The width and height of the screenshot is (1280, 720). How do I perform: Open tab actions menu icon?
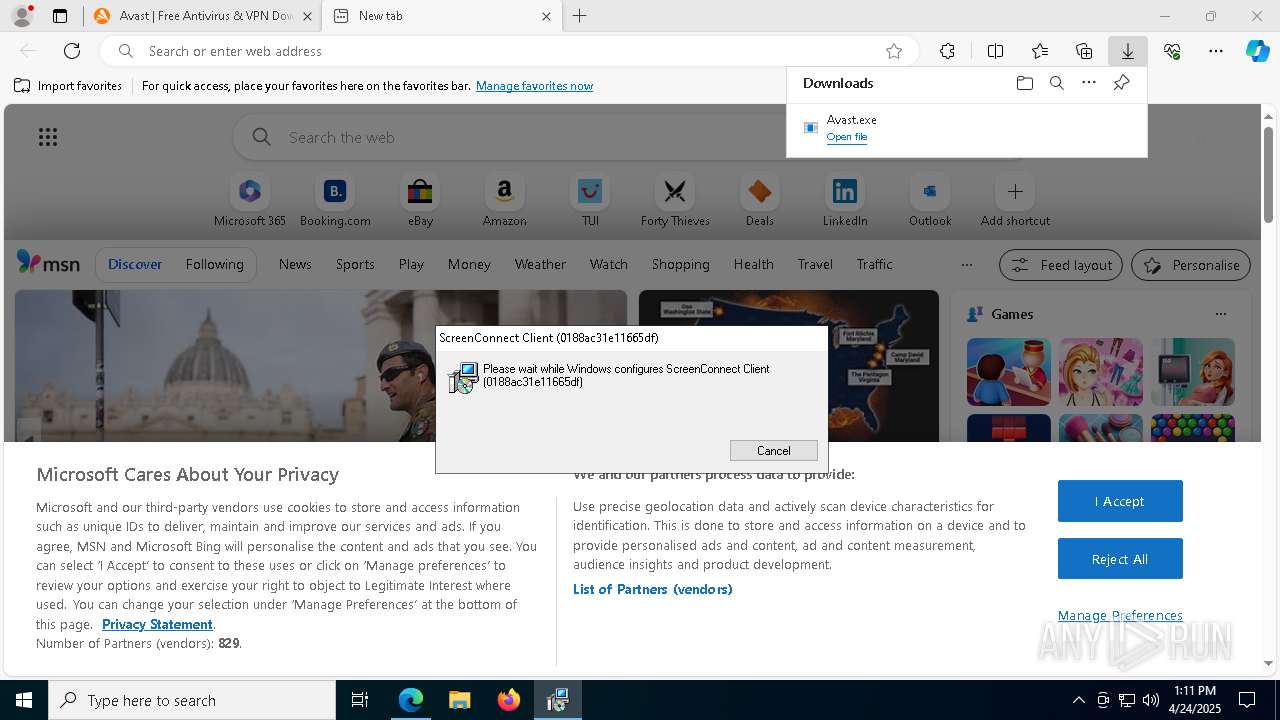click(x=60, y=16)
